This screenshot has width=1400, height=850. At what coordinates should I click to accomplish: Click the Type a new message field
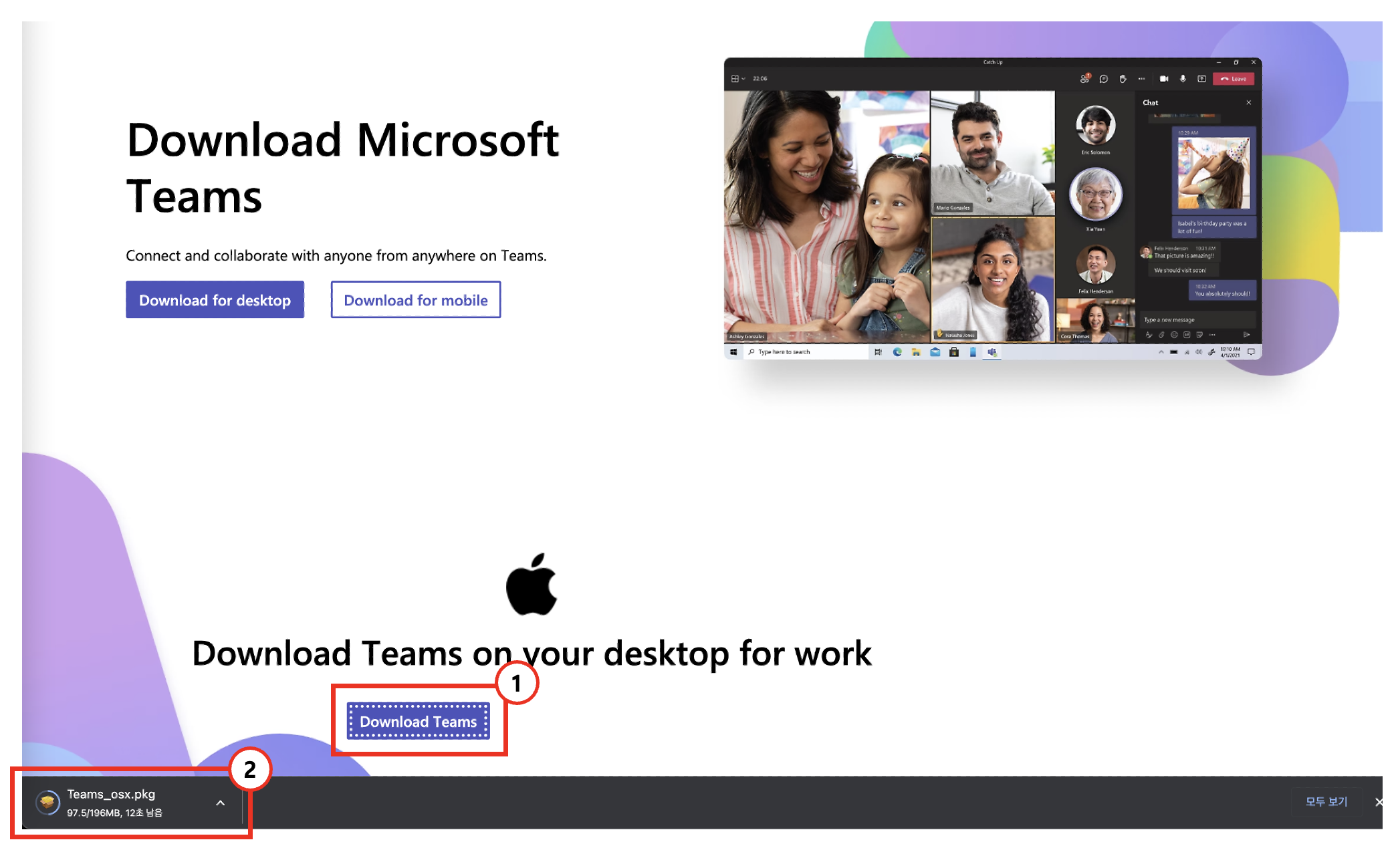1199,320
